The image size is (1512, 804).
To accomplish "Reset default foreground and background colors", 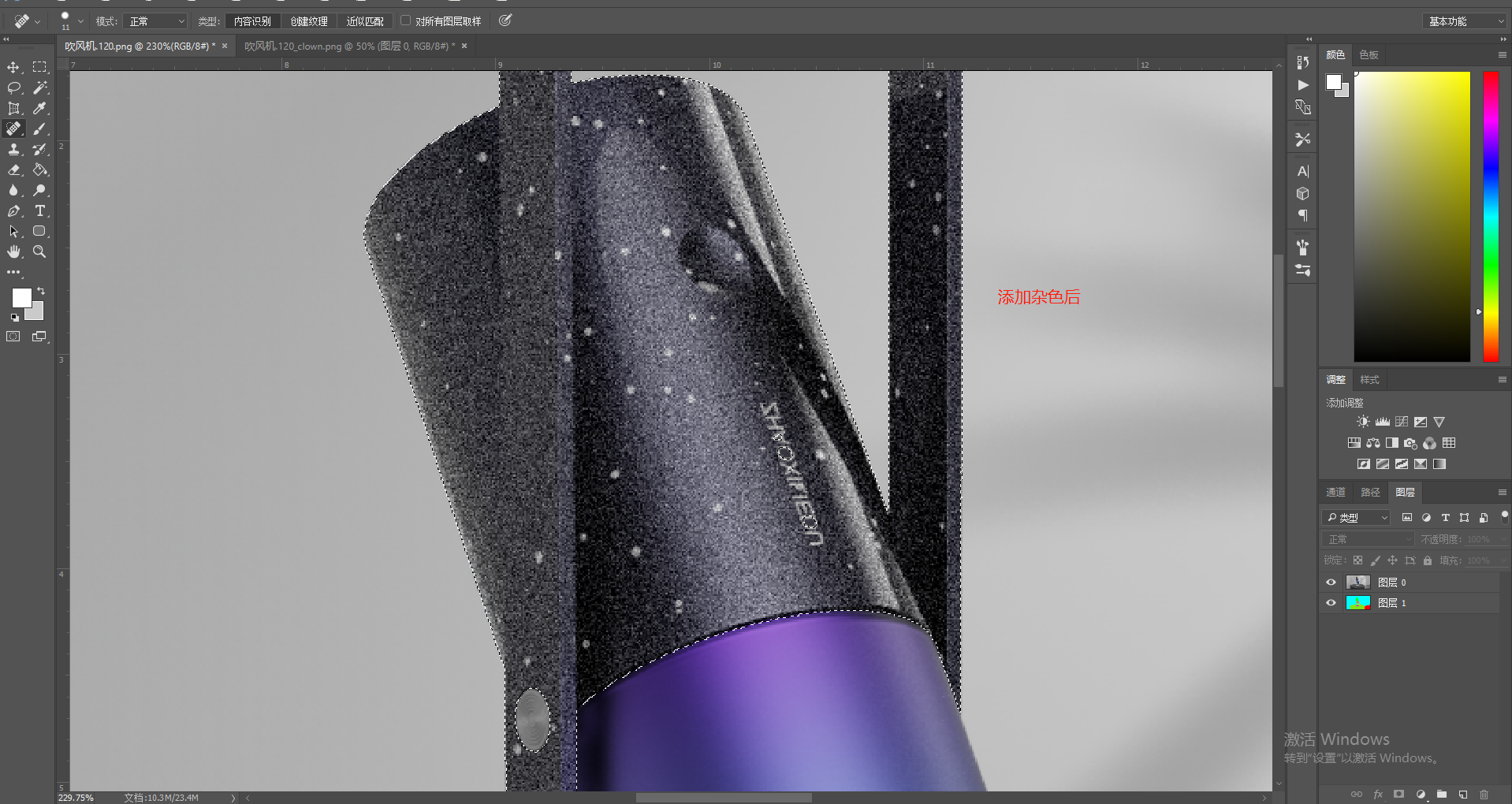I will [x=14, y=318].
